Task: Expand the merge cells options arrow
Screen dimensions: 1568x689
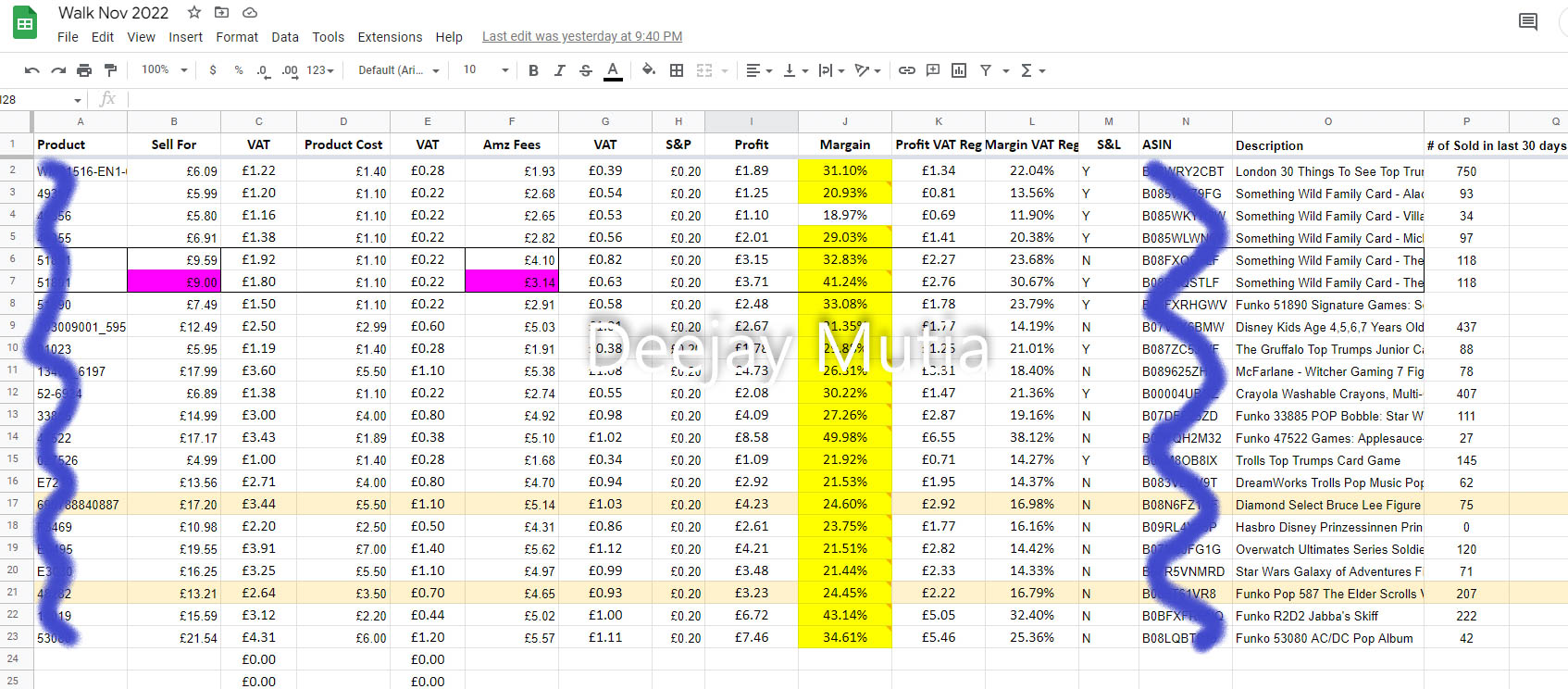Action: tap(725, 70)
